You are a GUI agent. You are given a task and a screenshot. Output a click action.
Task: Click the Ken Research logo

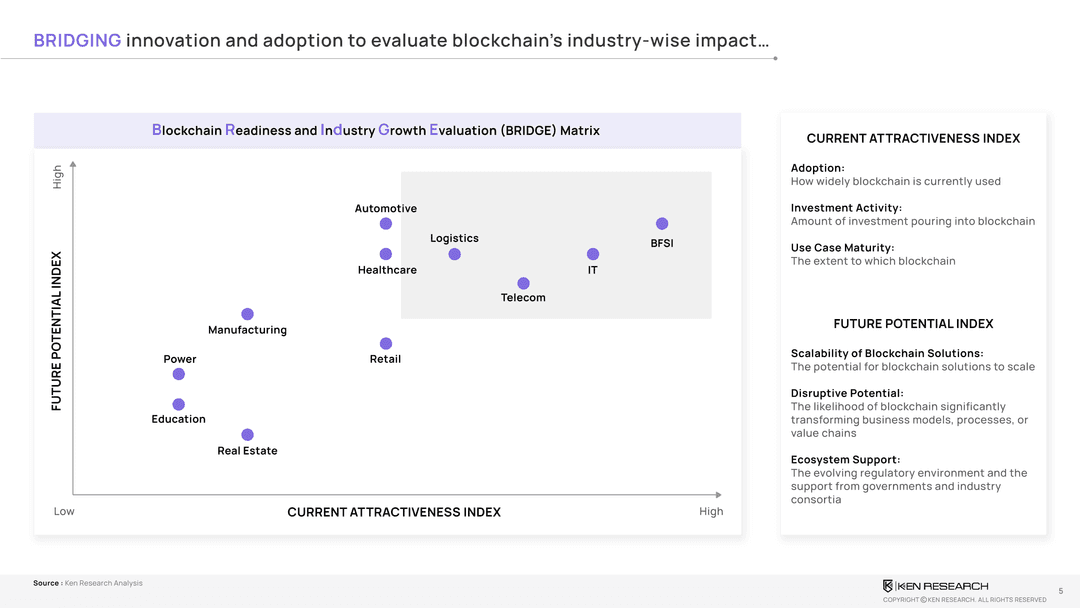click(x=935, y=585)
